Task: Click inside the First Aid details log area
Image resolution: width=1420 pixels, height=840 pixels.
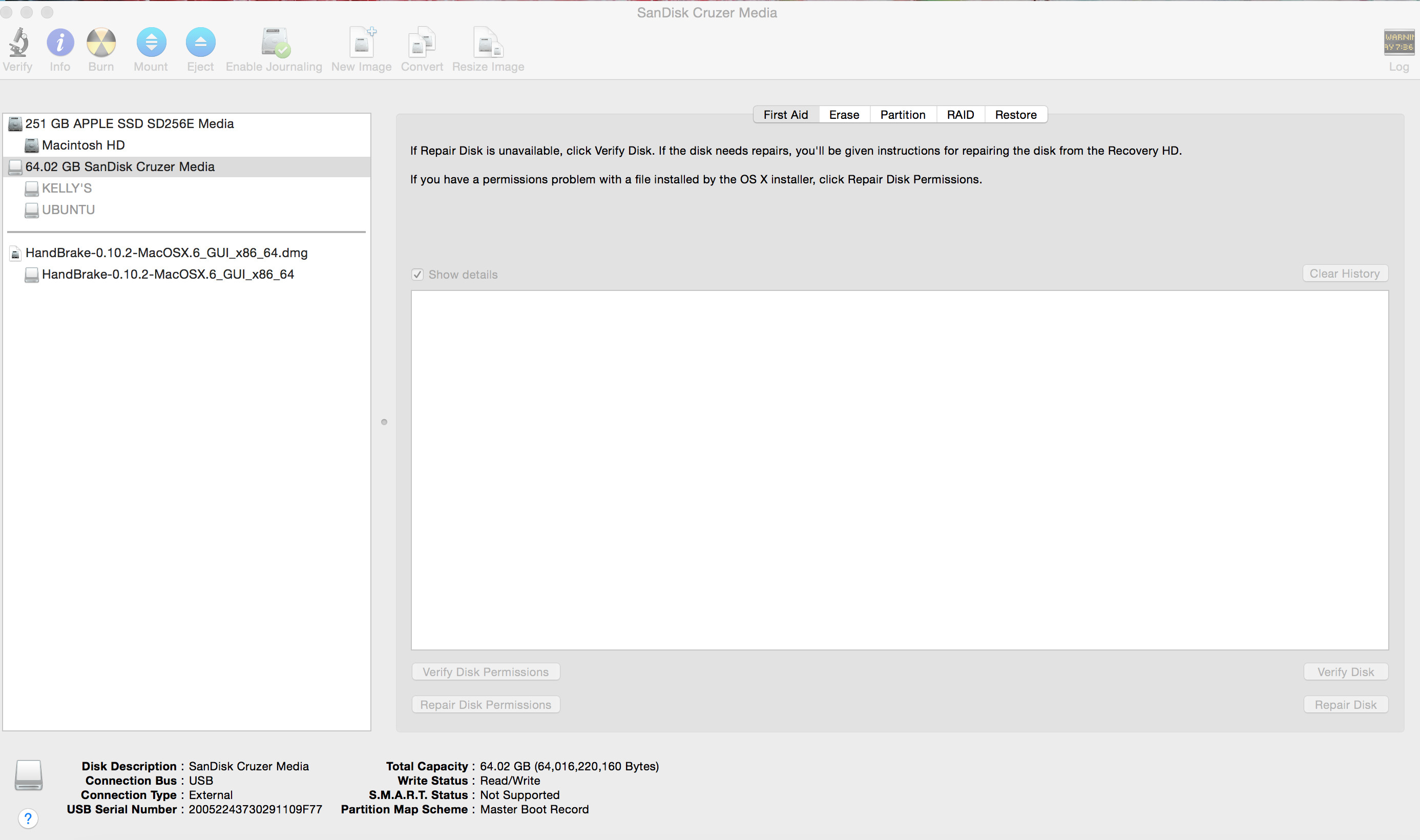Action: (900, 470)
